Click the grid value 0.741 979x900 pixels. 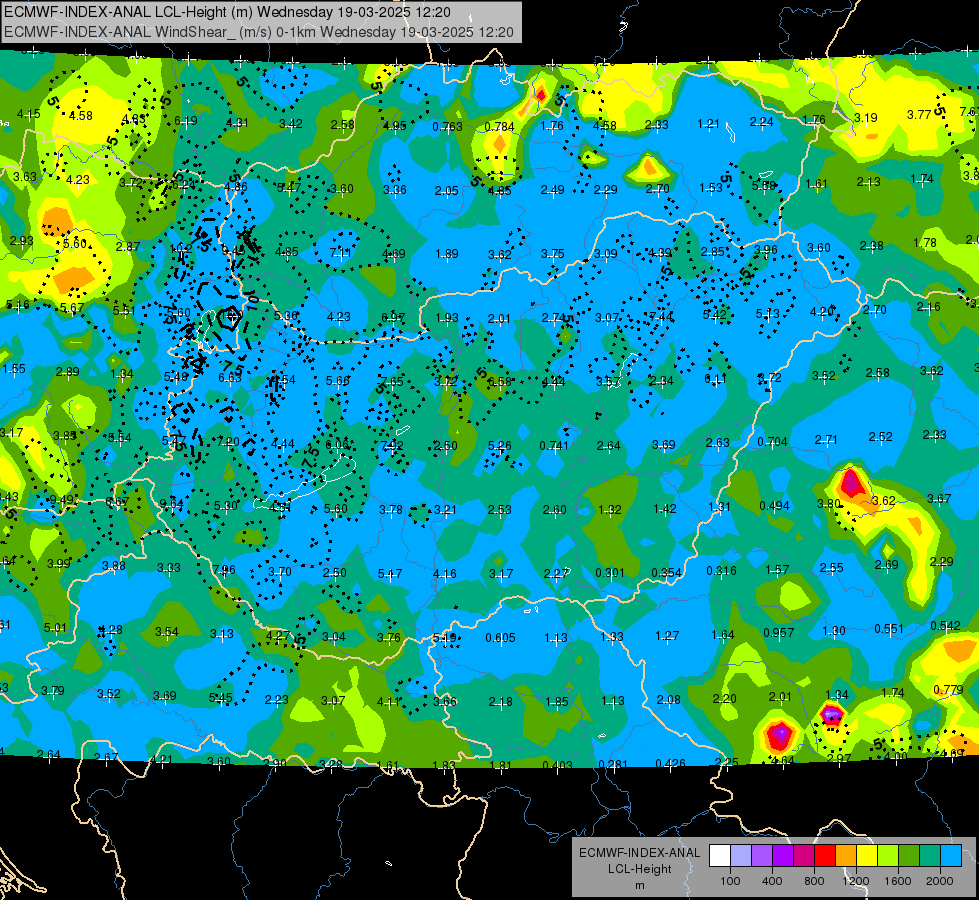(554, 446)
